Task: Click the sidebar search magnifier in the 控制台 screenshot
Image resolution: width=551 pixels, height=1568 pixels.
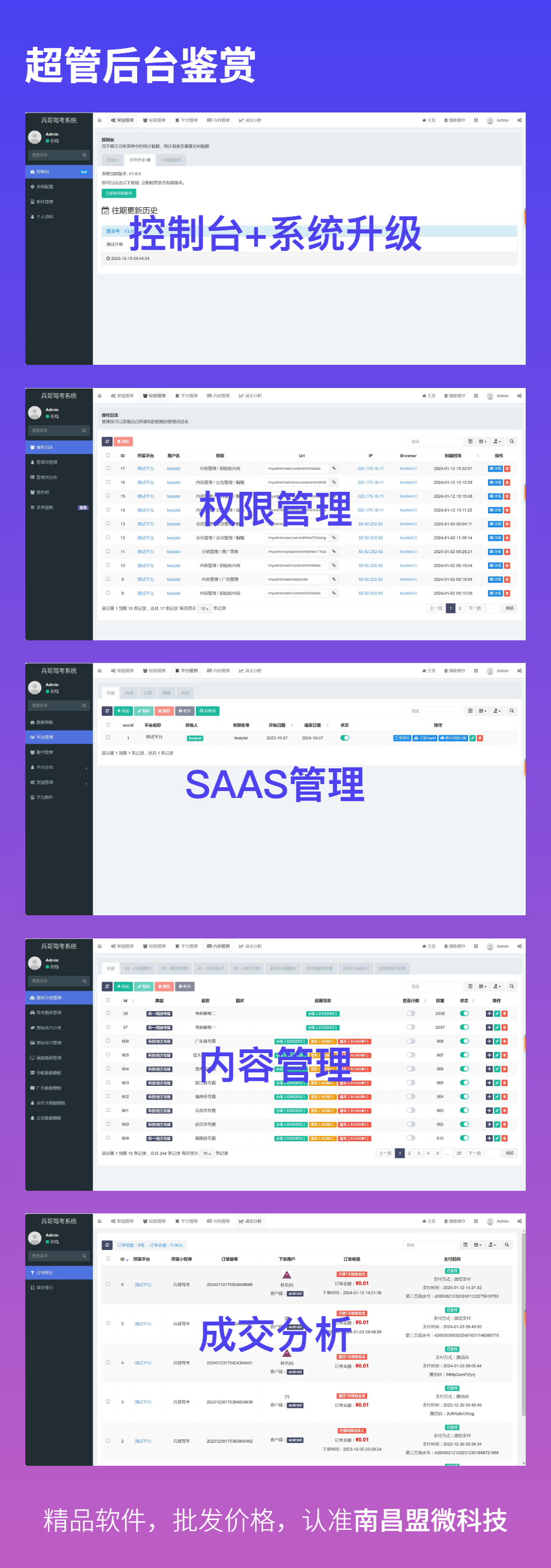Action: pos(84,155)
